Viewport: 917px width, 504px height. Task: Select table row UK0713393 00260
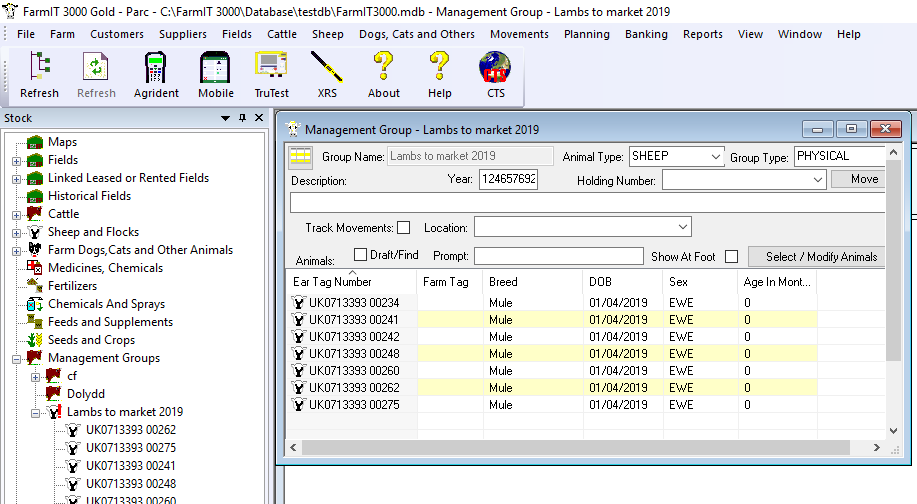tap(551, 371)
